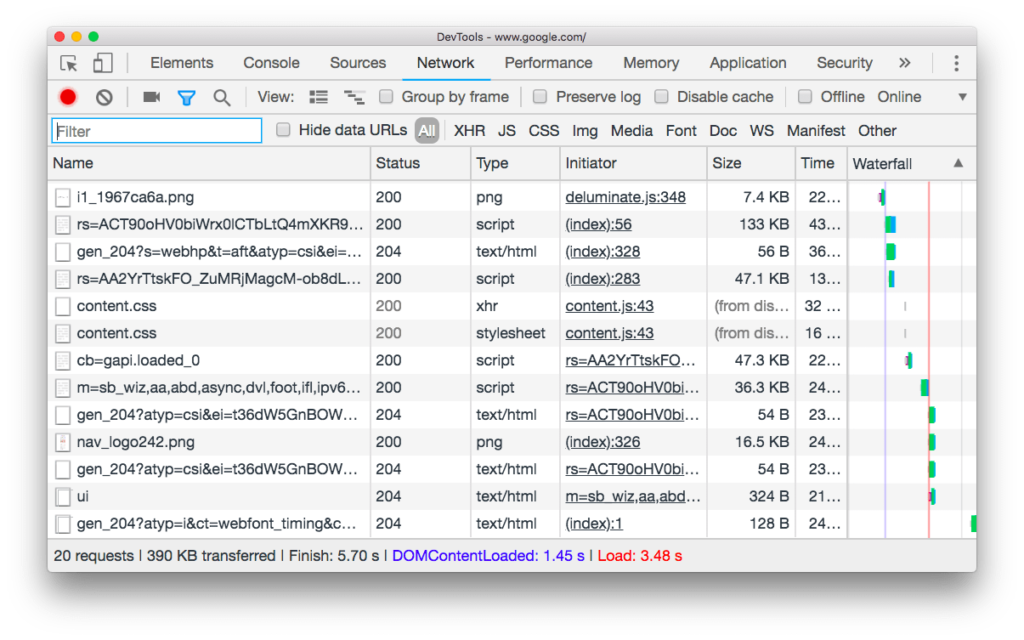Click the file icon beside nav_logo242.png
Viewport: 1024px width, 640px height.
click(63, 442)
